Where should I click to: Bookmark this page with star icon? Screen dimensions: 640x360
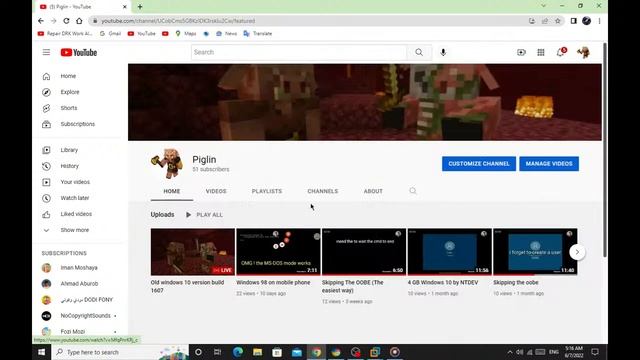click(558, 21)
